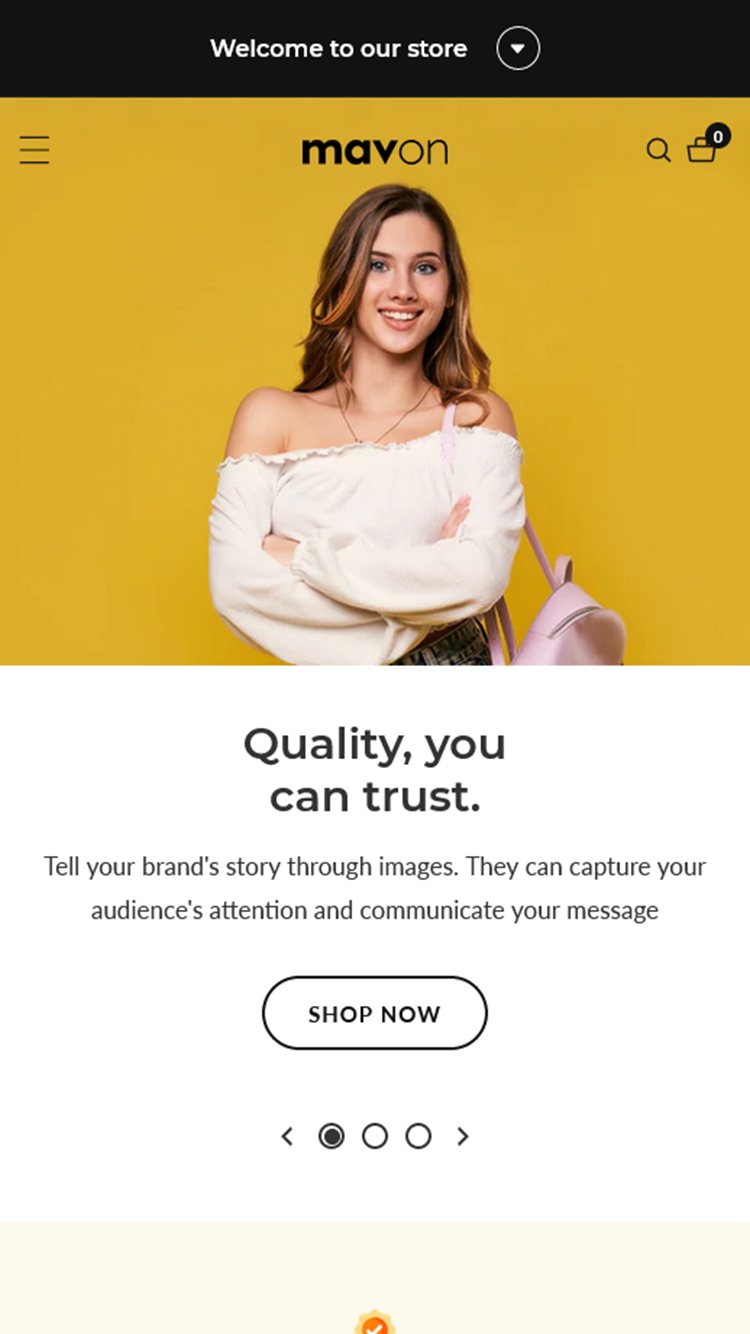
Task: Go to previous slide with left chevron
Action: tap(287, 1136)
